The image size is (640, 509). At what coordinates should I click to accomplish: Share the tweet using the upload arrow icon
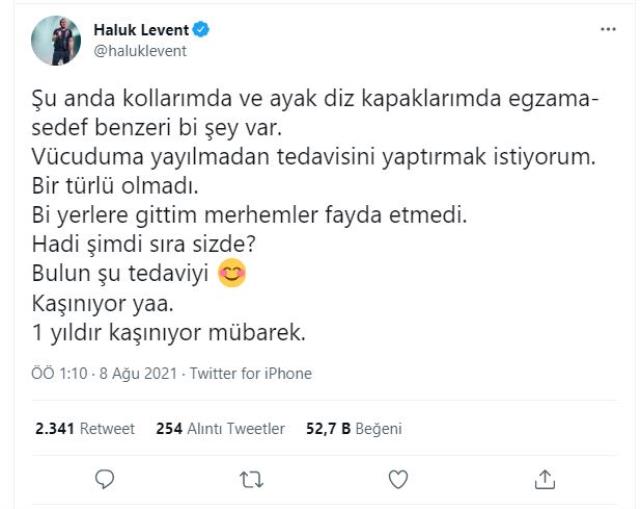pos(545,480)
